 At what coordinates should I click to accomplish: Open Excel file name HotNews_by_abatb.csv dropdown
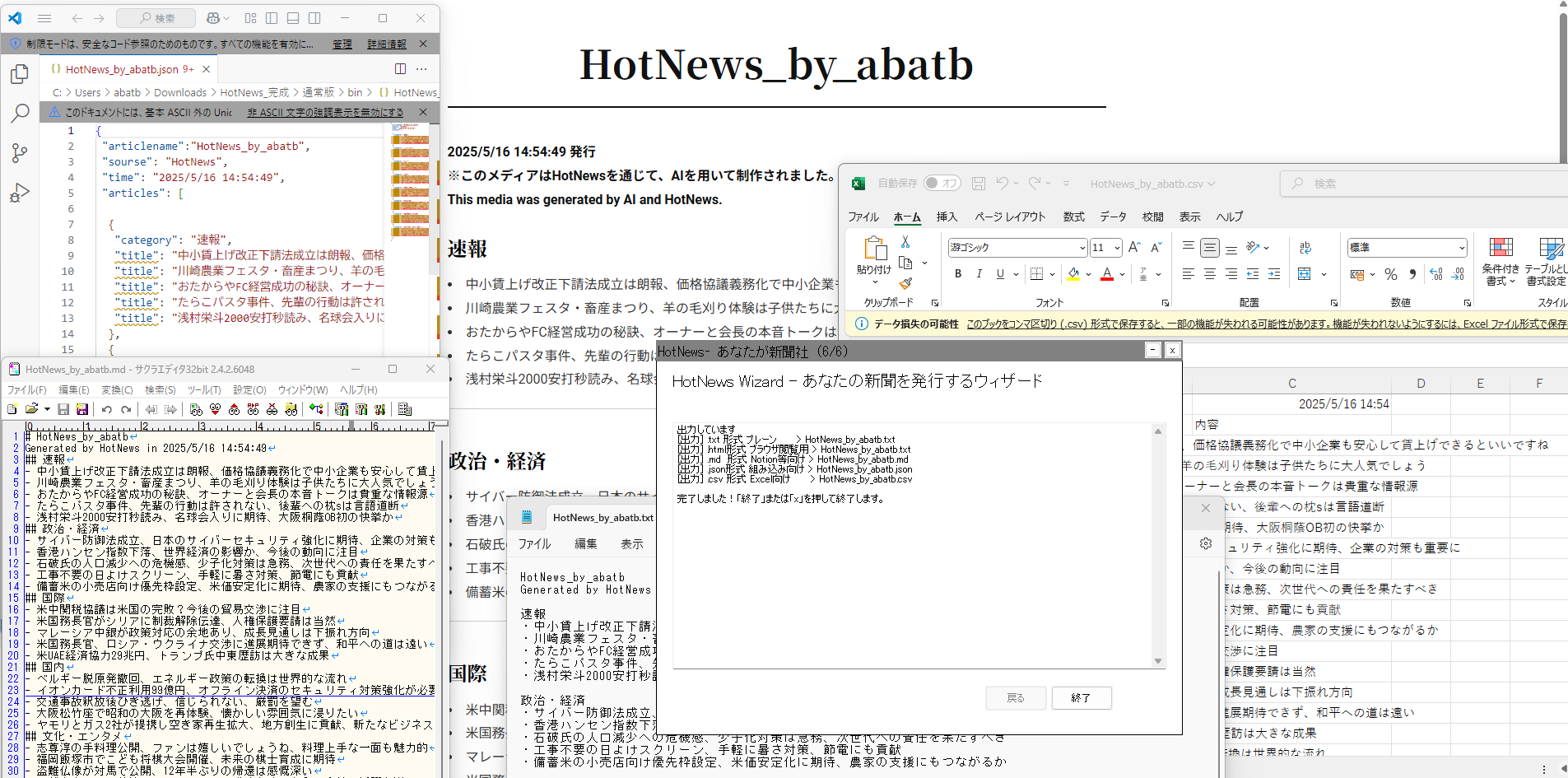point(1152,184)
